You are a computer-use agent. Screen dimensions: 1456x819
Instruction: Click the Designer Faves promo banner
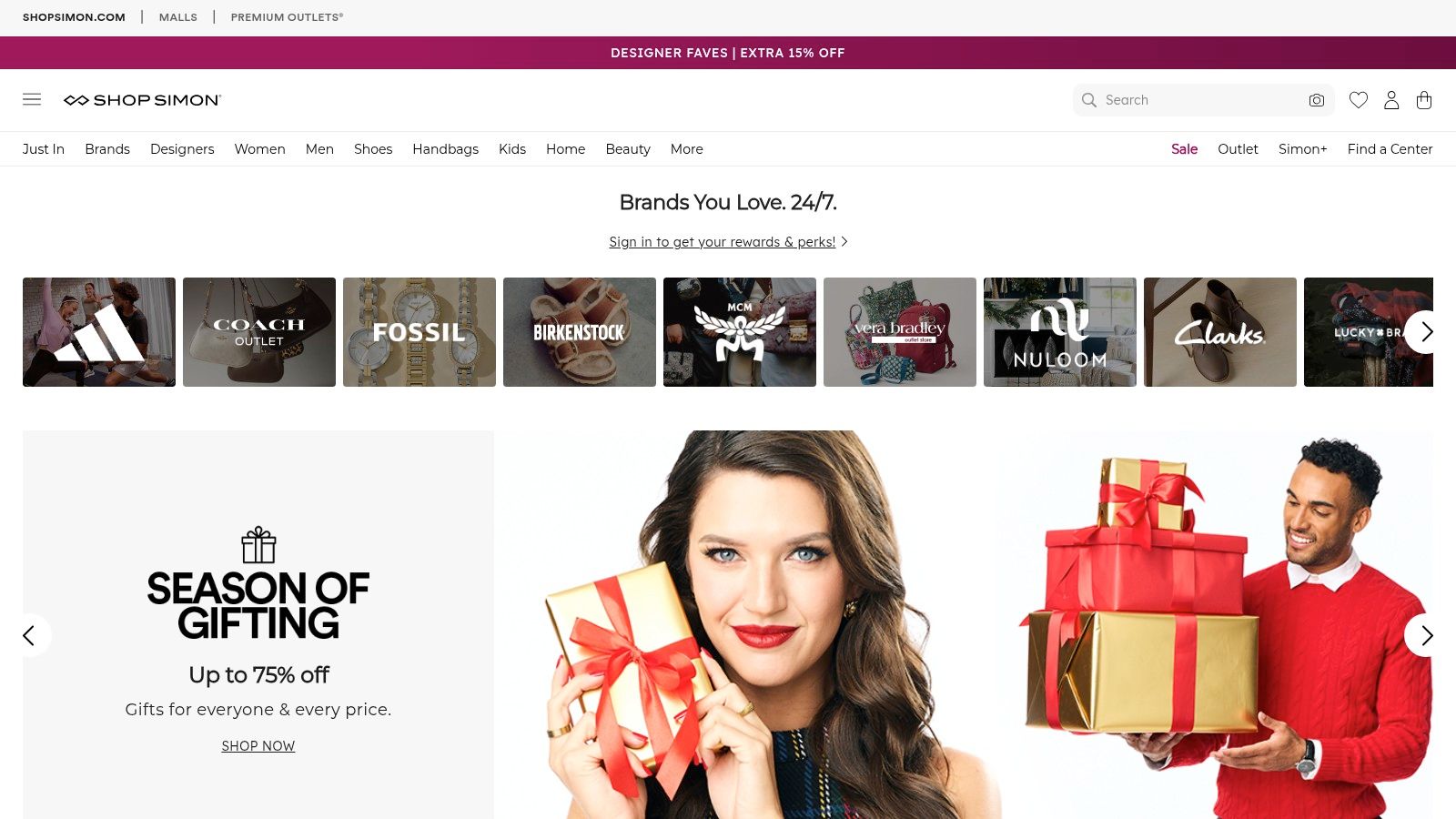tap(728, 53)
